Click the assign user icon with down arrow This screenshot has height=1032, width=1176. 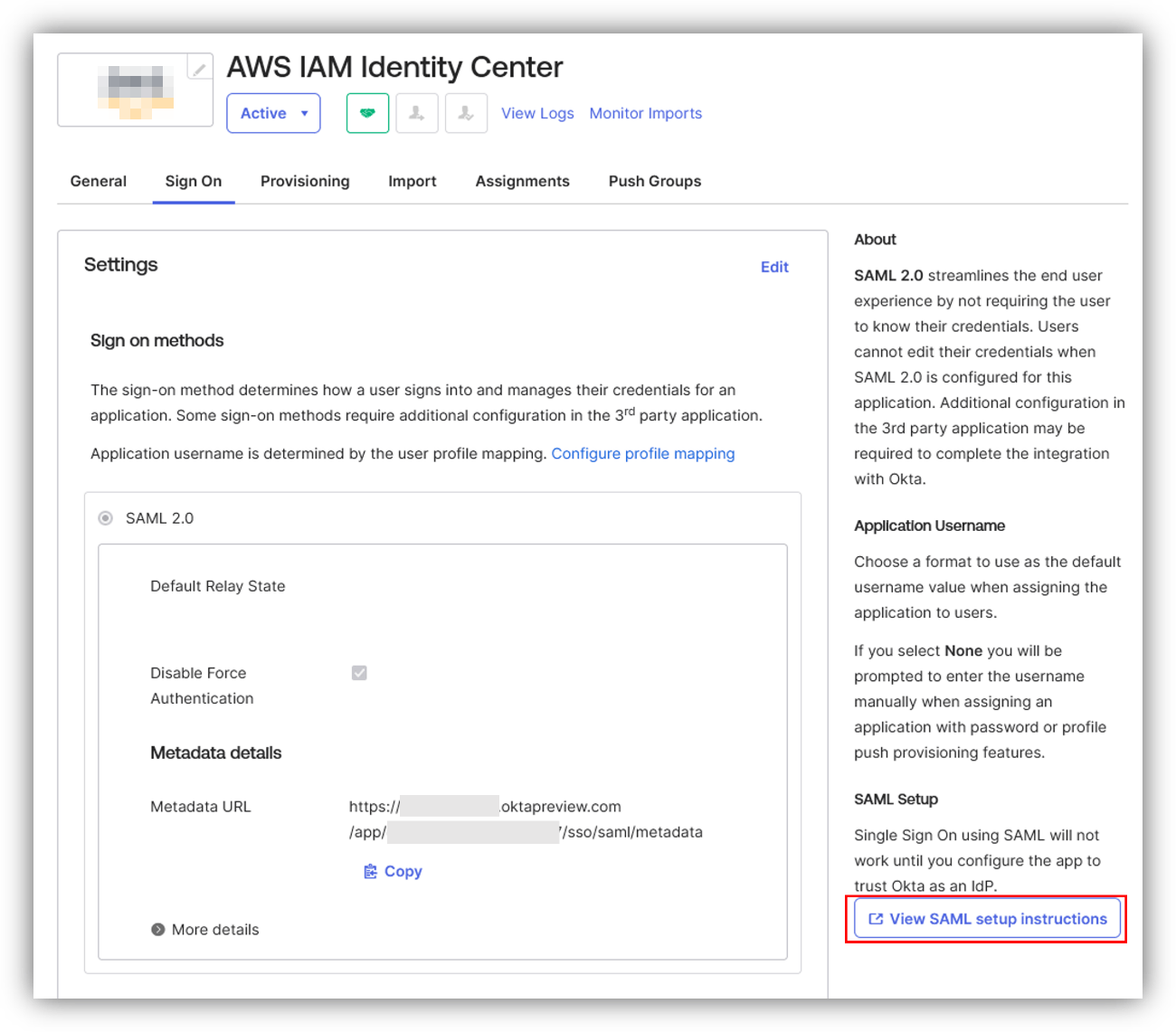pos(417,113)
